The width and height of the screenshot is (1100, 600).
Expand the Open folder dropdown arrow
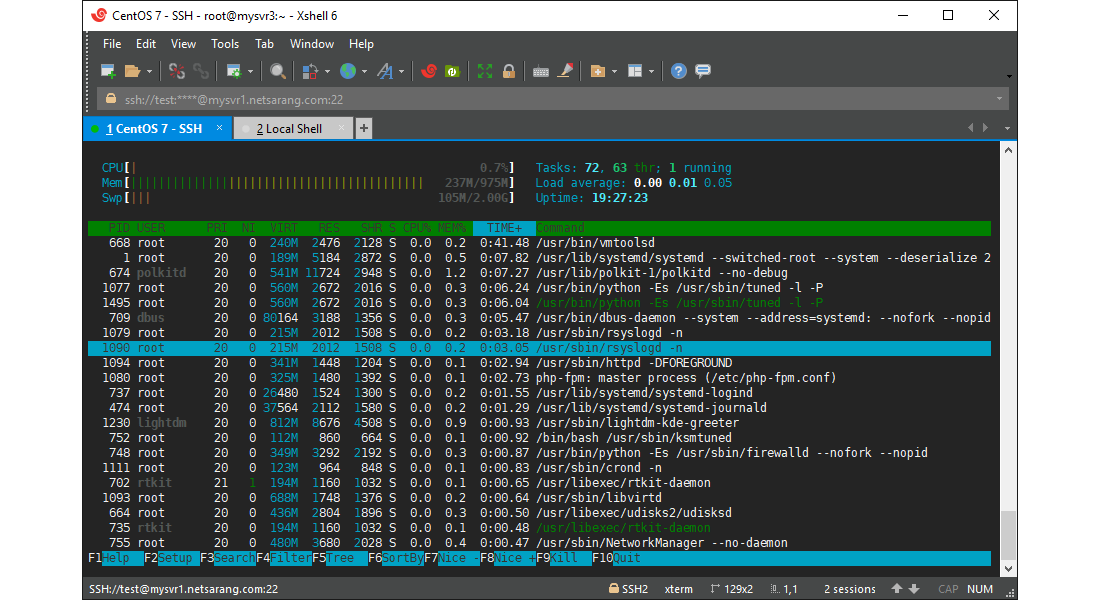(150, 71)
